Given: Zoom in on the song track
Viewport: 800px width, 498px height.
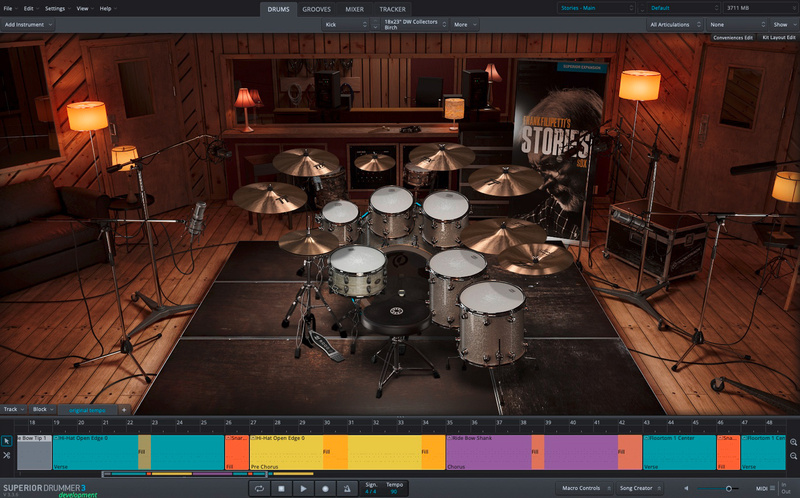Looking at the screenshot, I should coord(793,442).
